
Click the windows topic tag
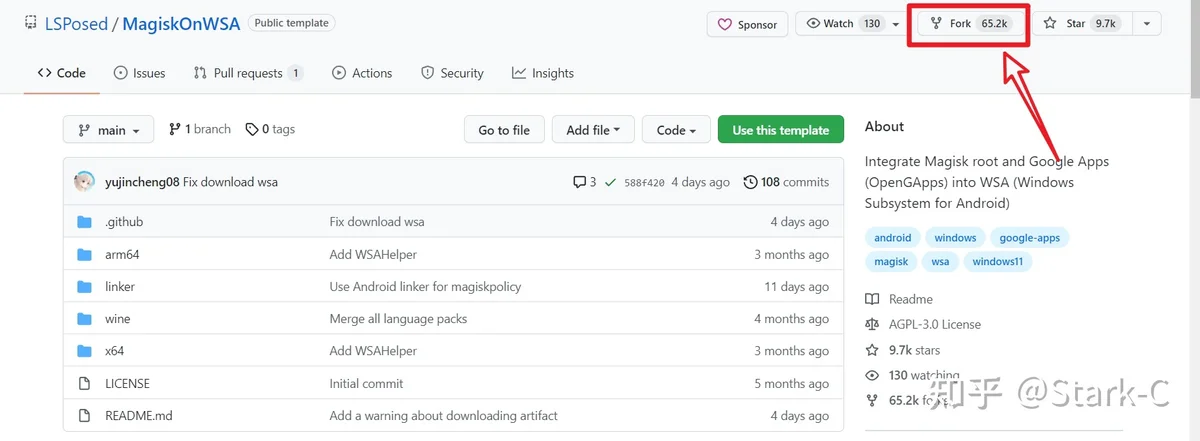coord(955,238)
